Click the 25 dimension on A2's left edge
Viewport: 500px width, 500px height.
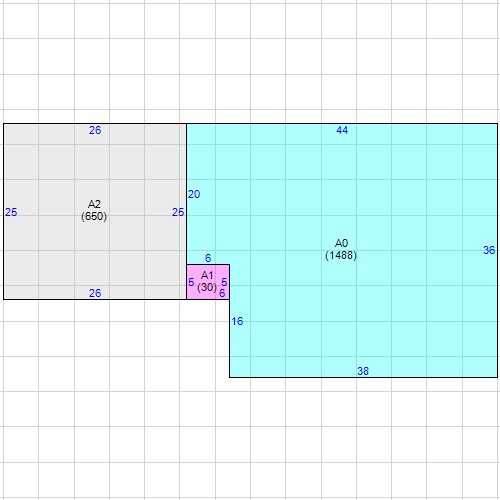[x=11, y=212]
